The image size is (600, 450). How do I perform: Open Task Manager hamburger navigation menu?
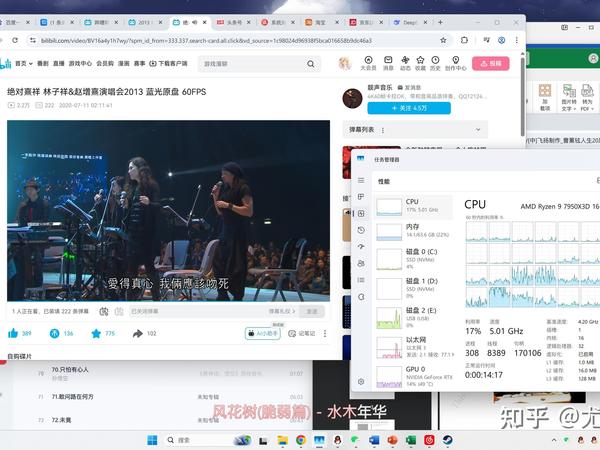pos(361,180)
